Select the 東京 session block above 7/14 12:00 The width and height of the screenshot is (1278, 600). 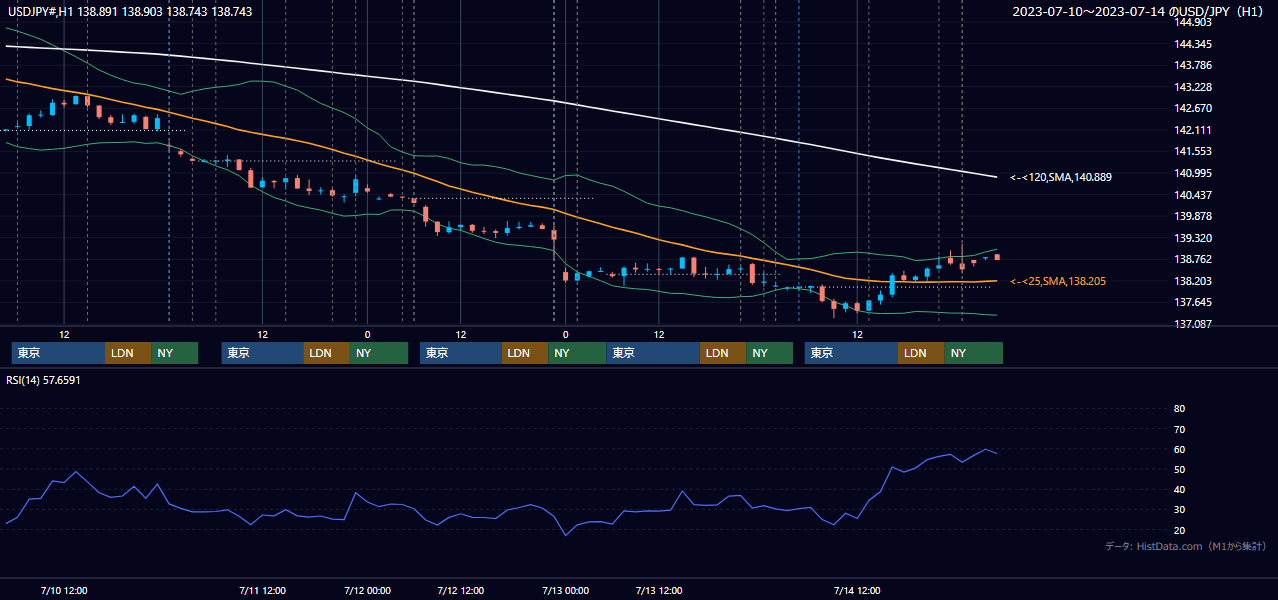point(851,353)
